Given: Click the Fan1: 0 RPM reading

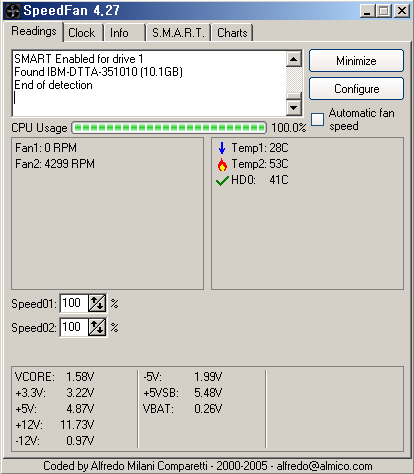Looking at the screenshot, I should pyautogui.click(x=46, y=148).
